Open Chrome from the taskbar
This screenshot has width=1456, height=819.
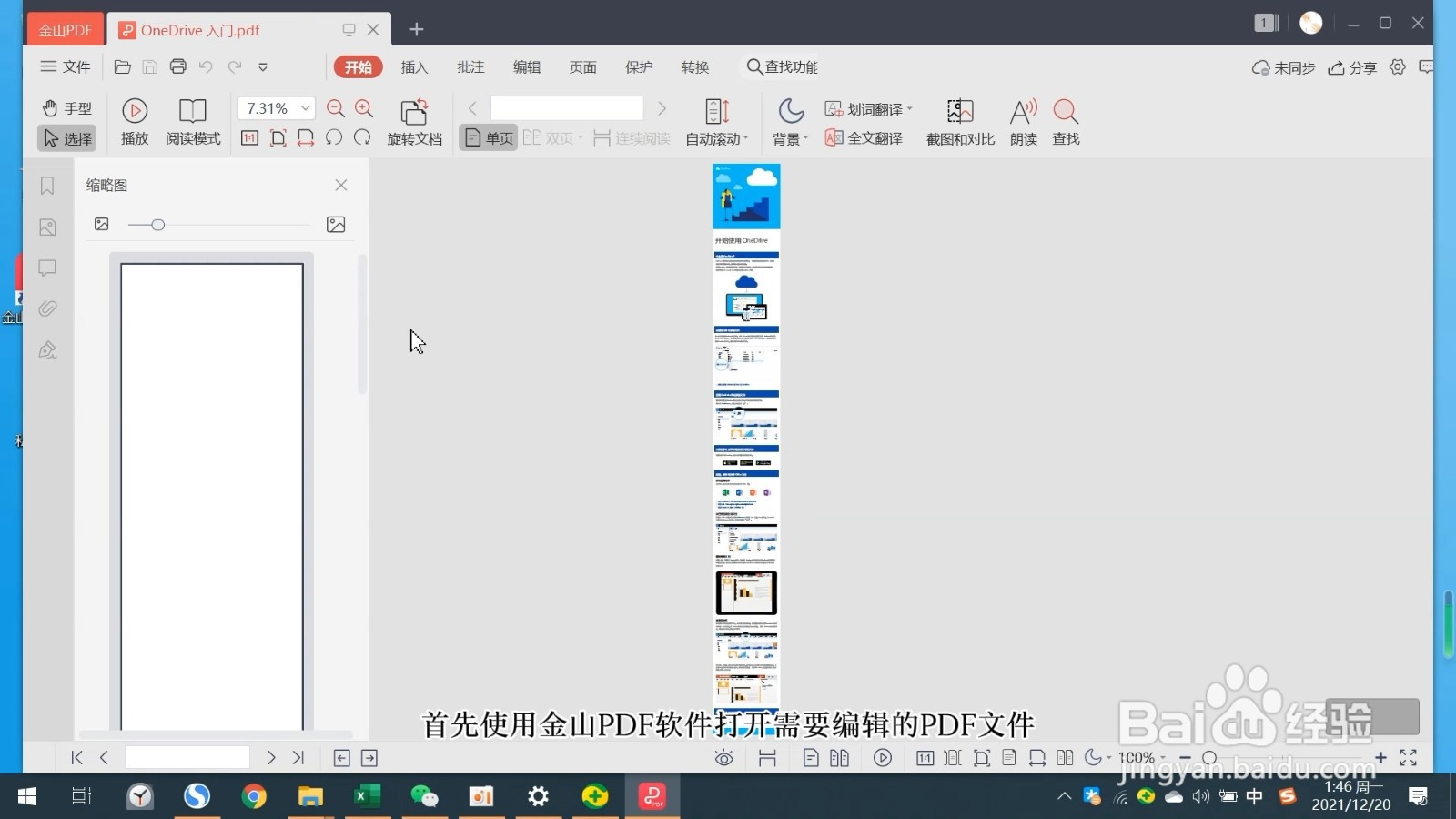[254, 796]
